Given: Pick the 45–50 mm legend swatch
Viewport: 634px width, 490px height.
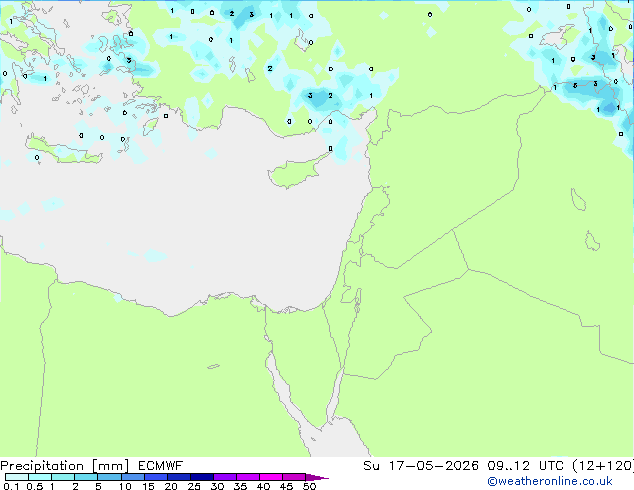Looking at the screenshot, I should click(x=294, y=477).
